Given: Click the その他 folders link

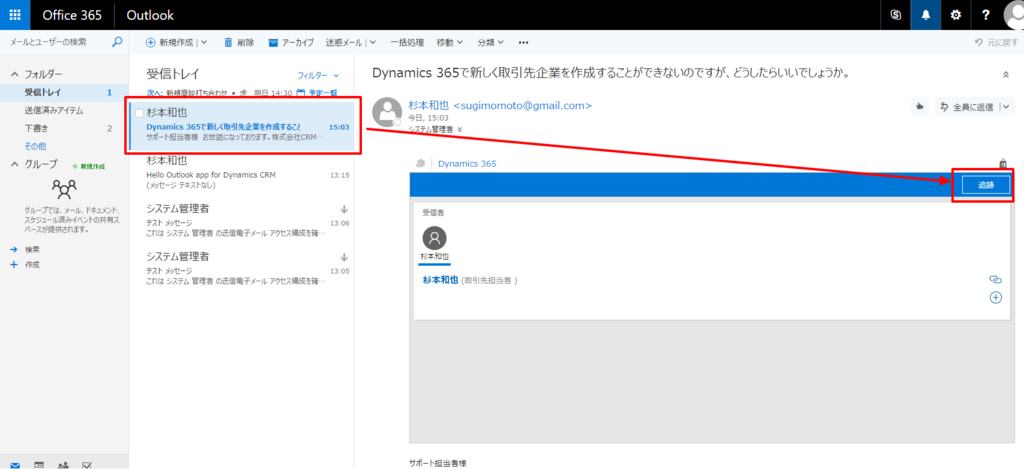Looking at the screenshot, I should click(35, 146).
